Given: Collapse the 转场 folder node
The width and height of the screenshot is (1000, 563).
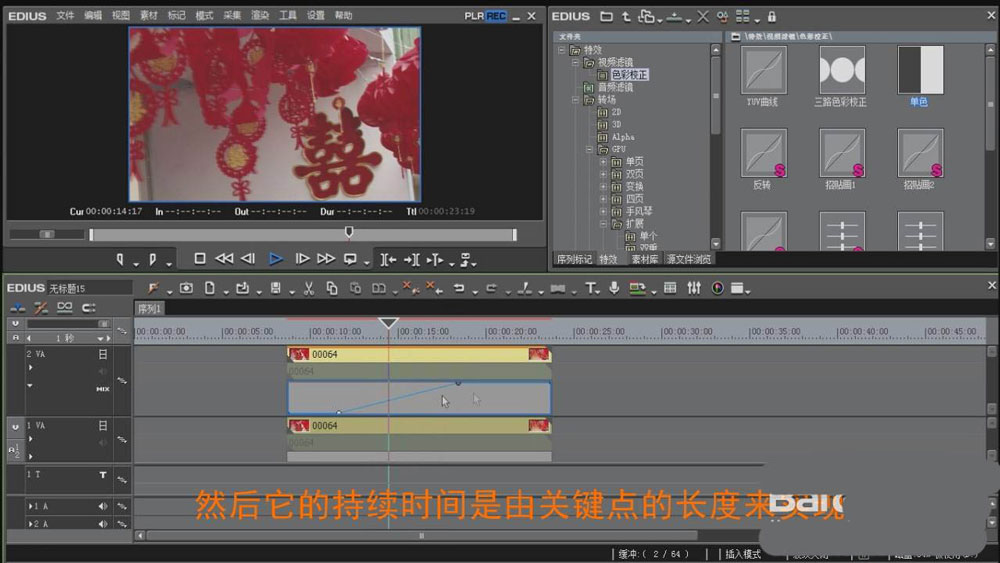Looking at the screenshot, I should coord(575,99).
